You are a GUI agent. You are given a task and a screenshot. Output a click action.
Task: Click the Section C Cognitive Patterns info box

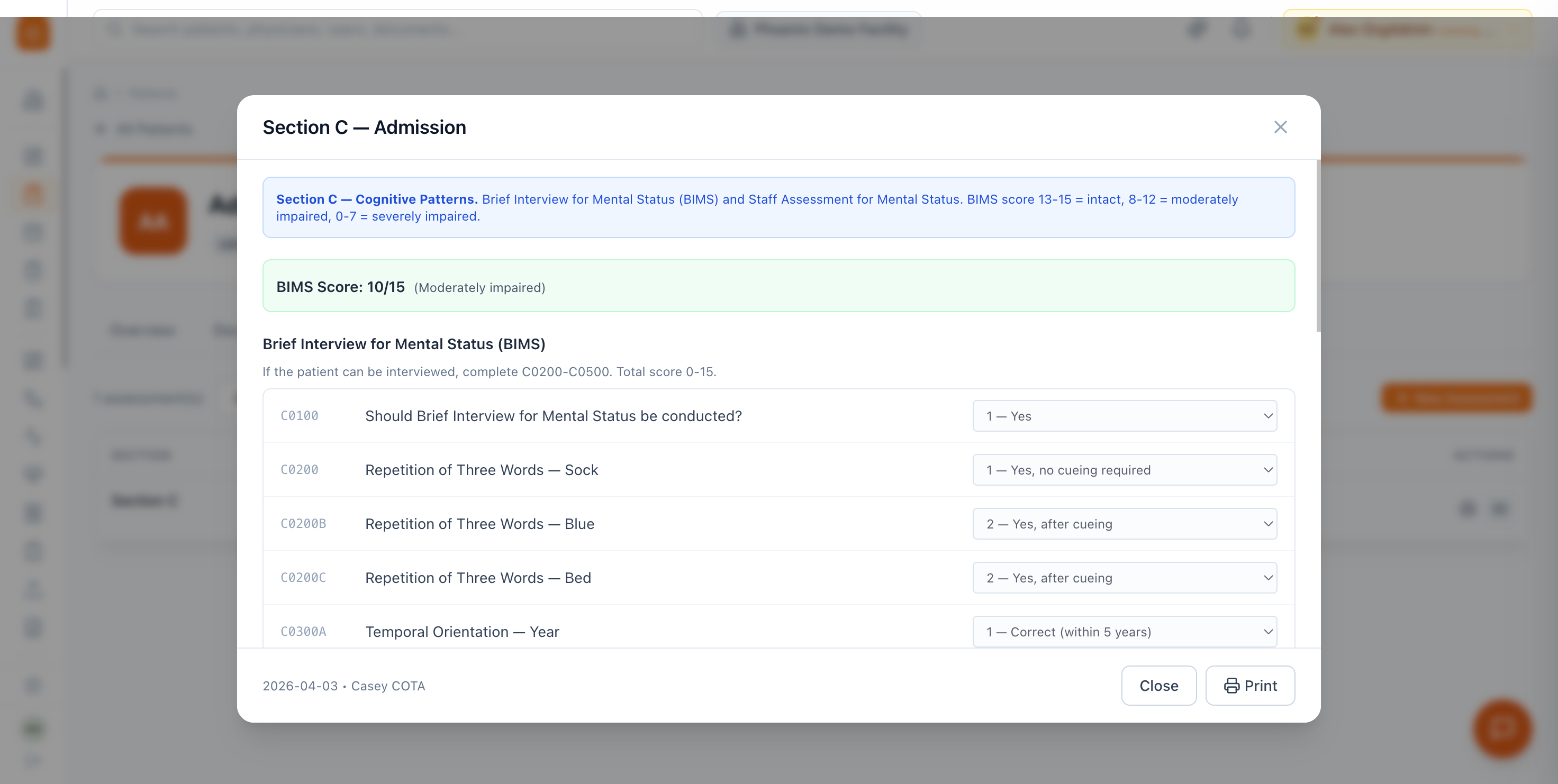[x=778, y=207]
